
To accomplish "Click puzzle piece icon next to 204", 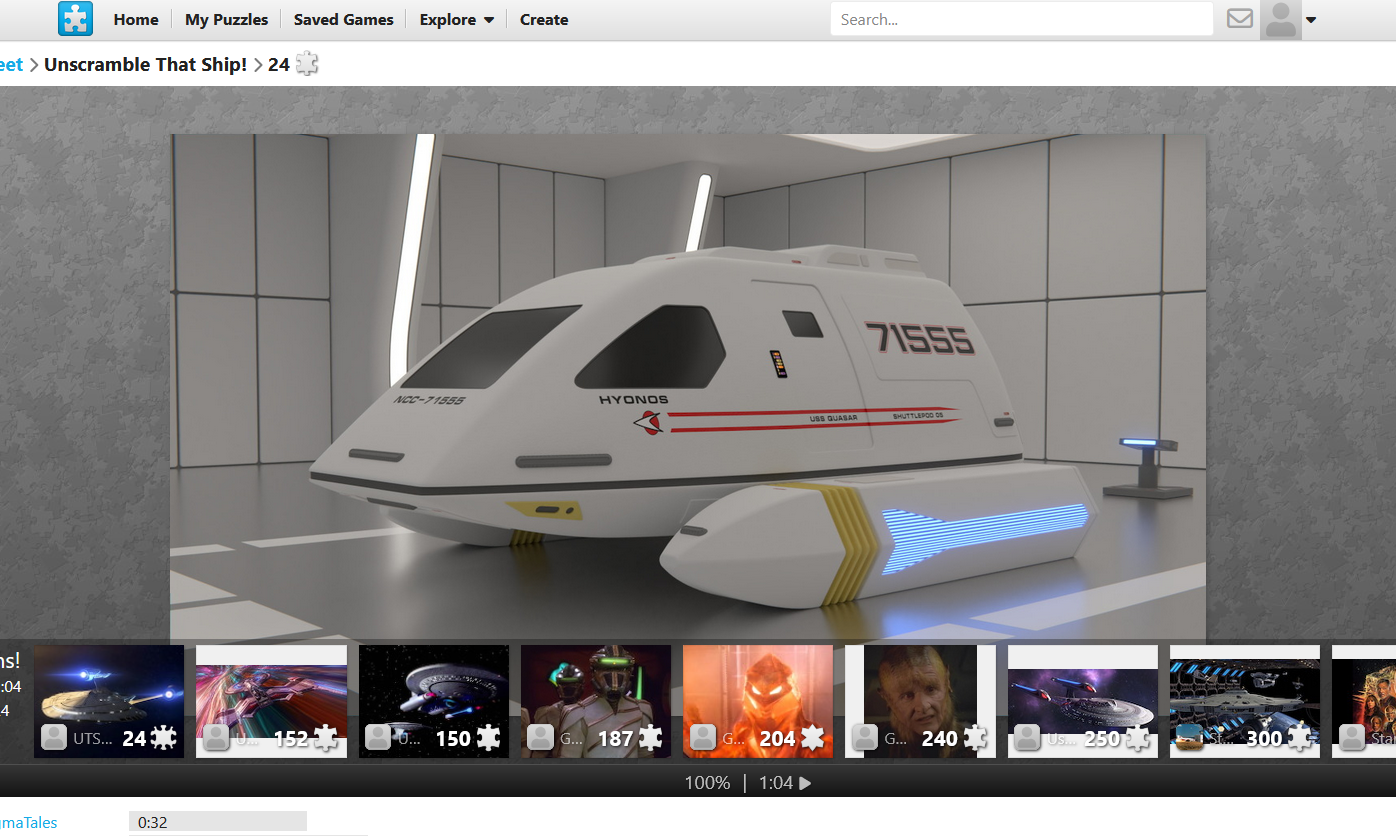I will 812,738.
